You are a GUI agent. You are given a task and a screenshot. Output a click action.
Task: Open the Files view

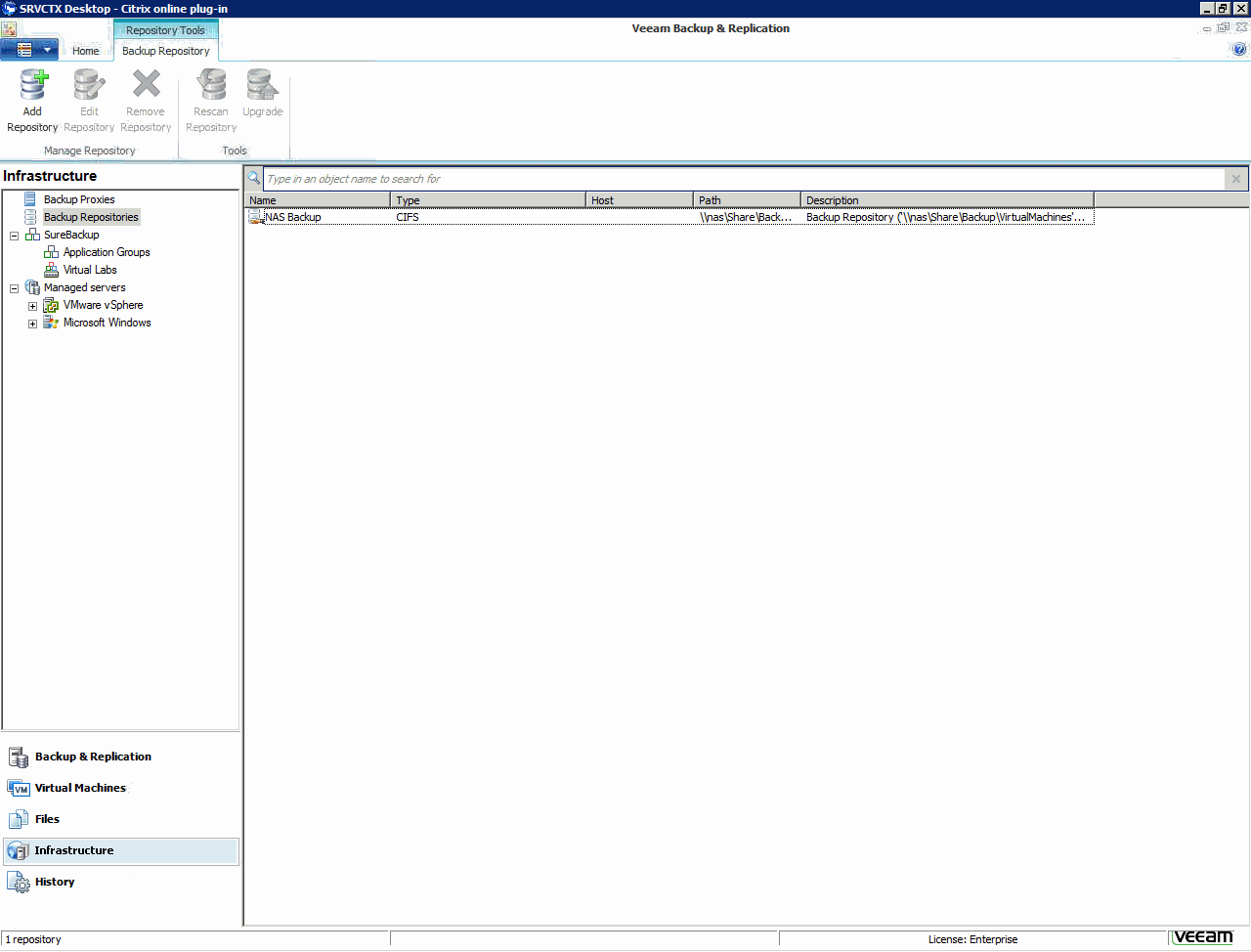click(x=47, y=819)
